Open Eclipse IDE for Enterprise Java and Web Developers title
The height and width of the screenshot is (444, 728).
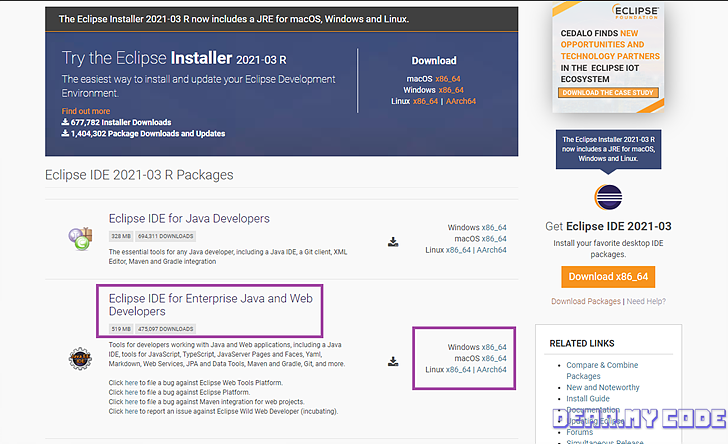tap(211, 305)
